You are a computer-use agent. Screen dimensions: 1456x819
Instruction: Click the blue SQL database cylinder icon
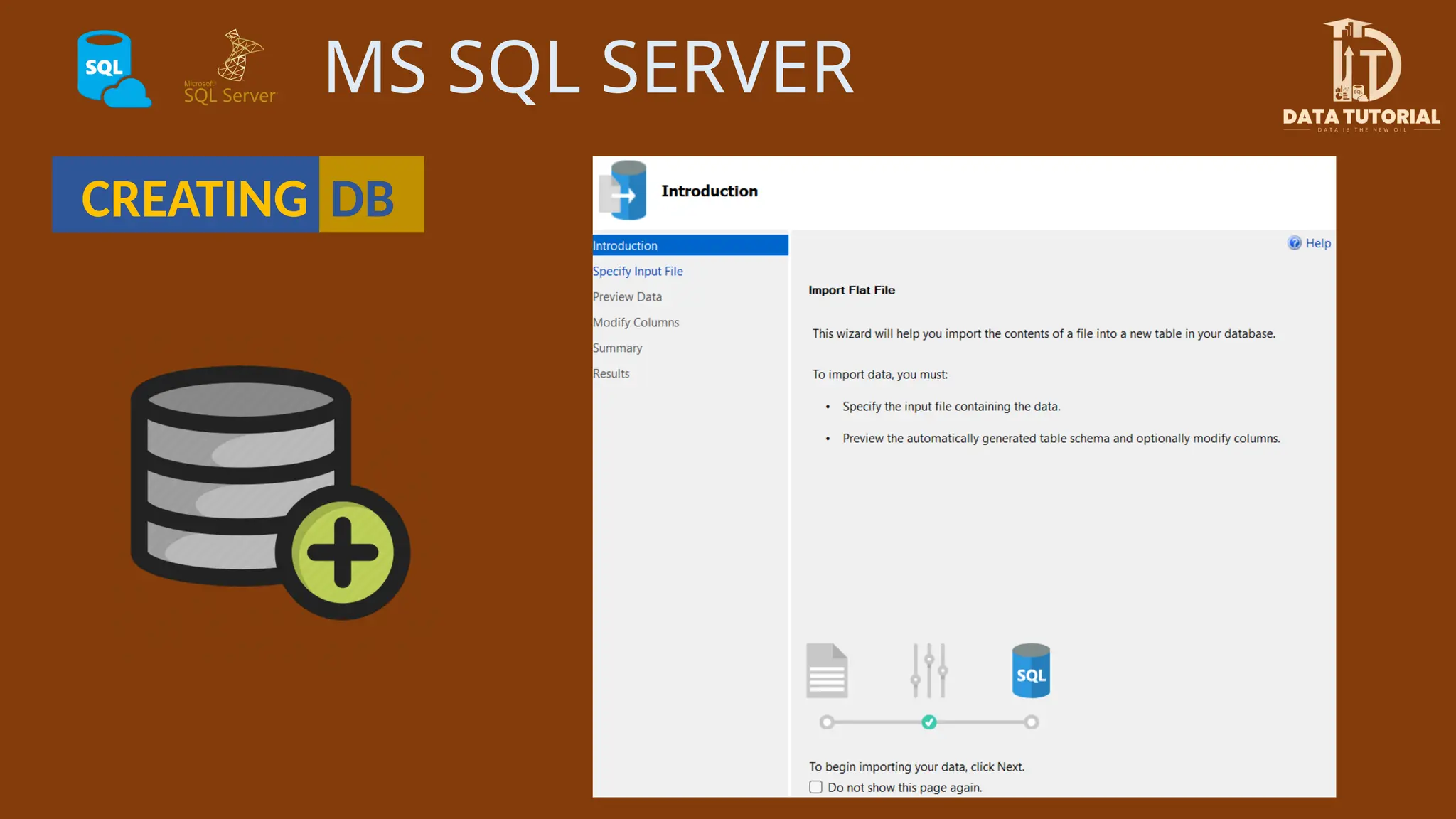click(1031, 670)
